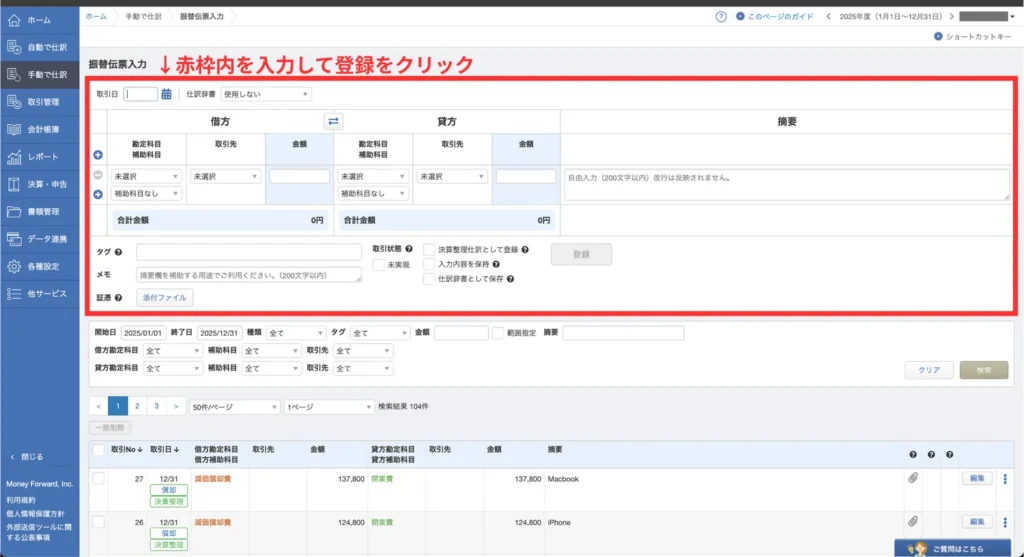Open the debit 勘定科目 未選択 dropdown
1024x557 pixels.
[x=146, y=176]
